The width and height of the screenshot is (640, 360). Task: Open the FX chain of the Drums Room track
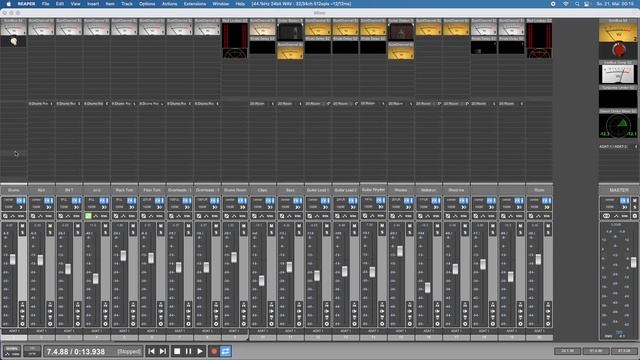pos(240,200)
